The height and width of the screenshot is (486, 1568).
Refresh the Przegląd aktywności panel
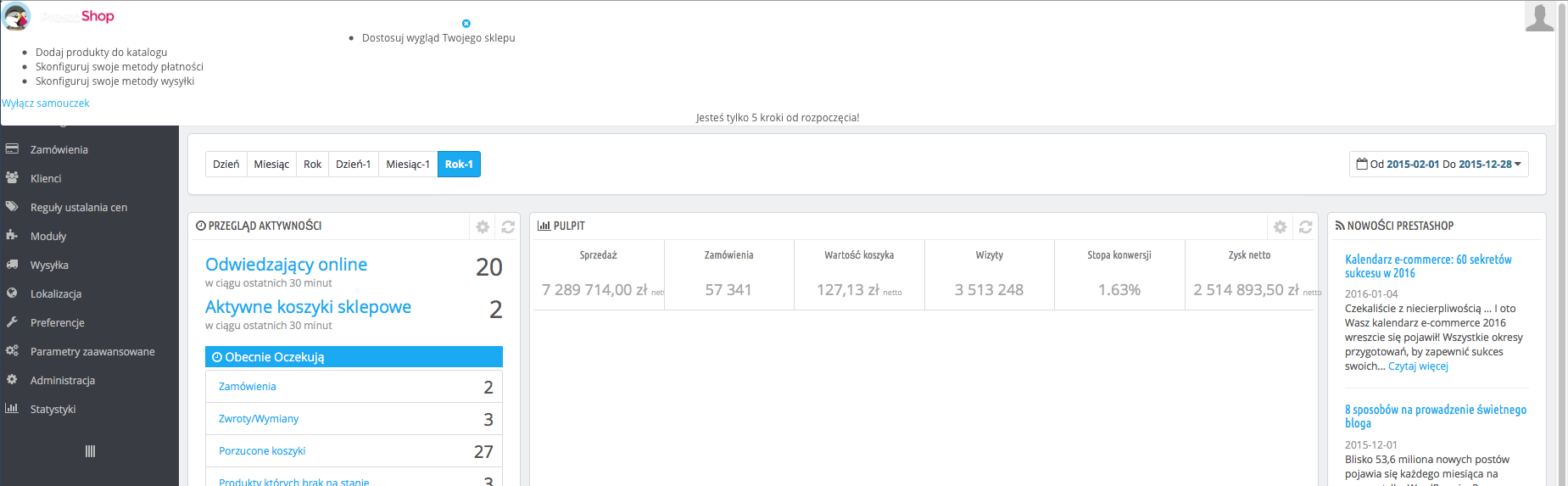[508, 227]
